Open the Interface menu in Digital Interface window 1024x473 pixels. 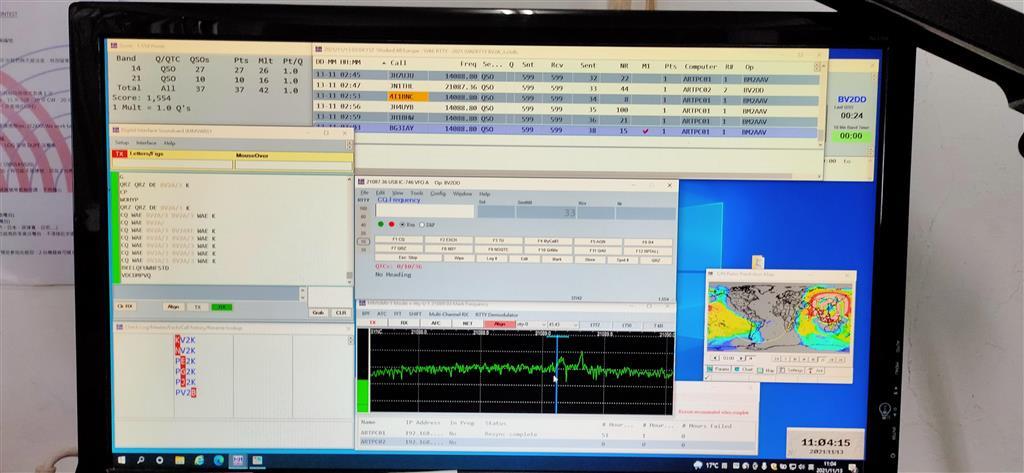tap(146, 142)
